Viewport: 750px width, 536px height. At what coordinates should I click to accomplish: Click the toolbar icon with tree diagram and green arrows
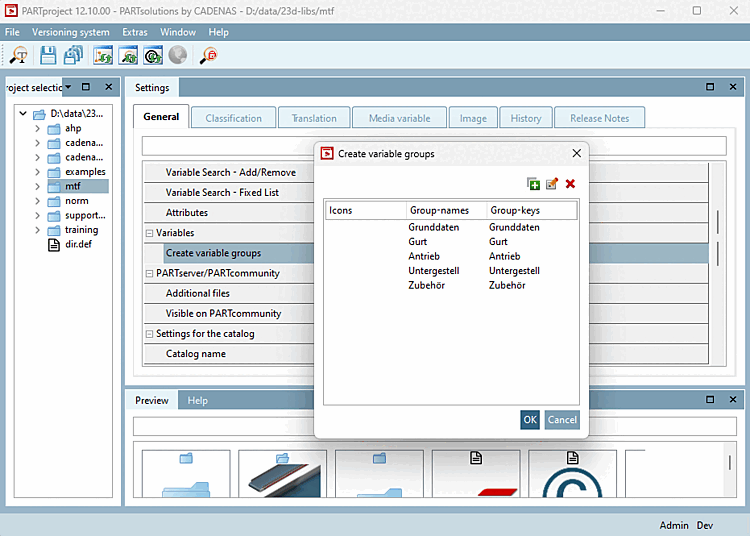[x=103, y=55]
